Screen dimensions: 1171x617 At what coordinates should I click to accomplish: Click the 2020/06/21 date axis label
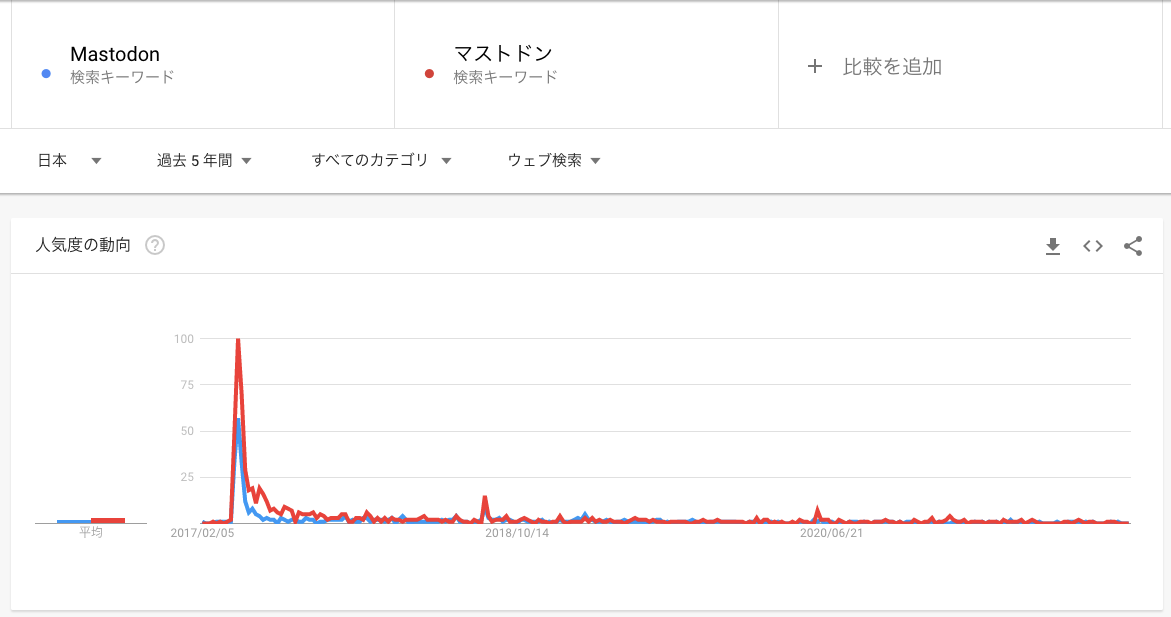831,533
